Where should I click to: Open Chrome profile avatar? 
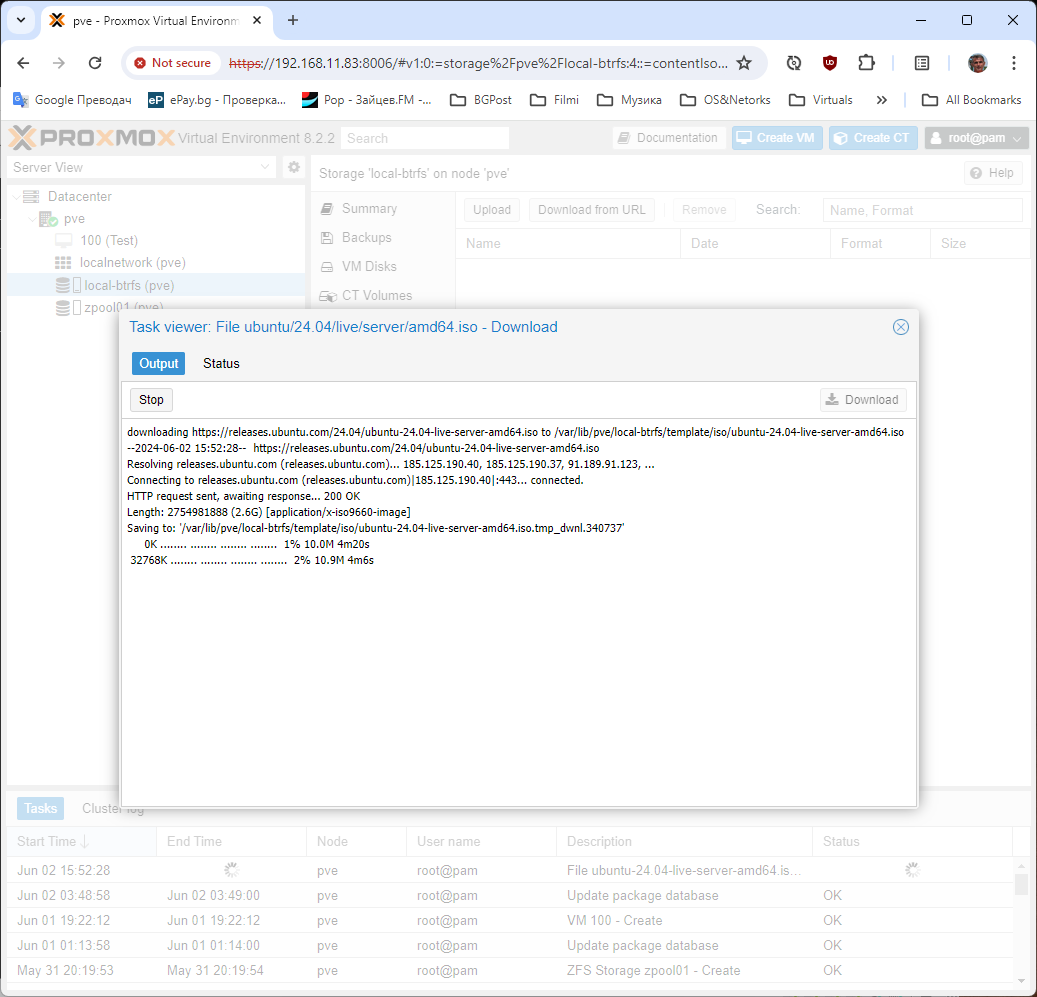(977, 63)
